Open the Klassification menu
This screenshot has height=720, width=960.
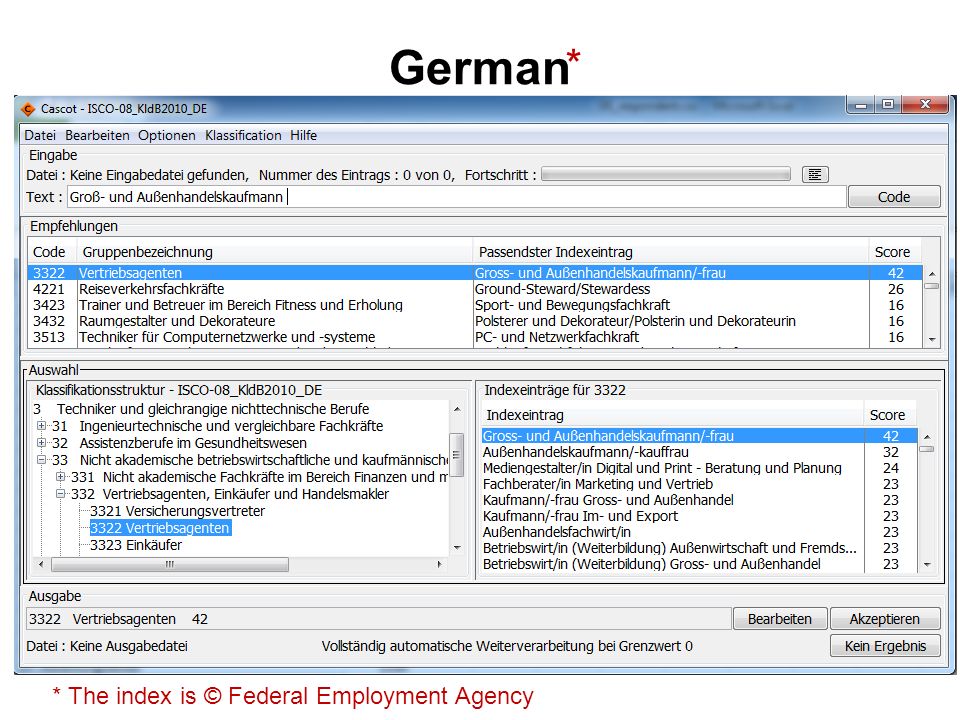click(243, 135)
